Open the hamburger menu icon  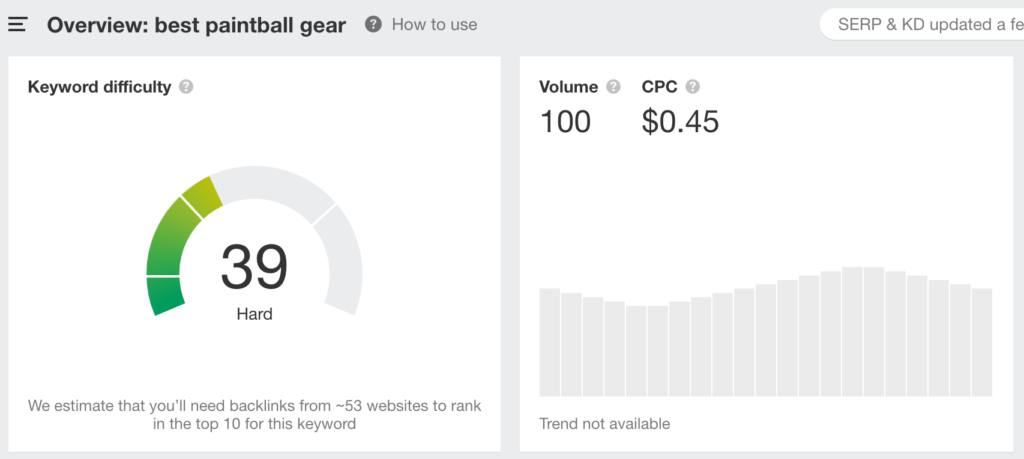(17, 24)
